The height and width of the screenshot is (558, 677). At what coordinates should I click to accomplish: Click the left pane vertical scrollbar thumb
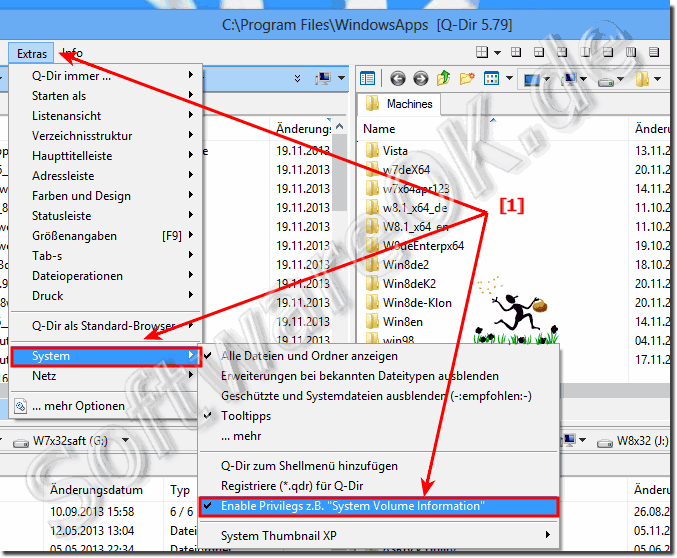click(x=340, y=173)
